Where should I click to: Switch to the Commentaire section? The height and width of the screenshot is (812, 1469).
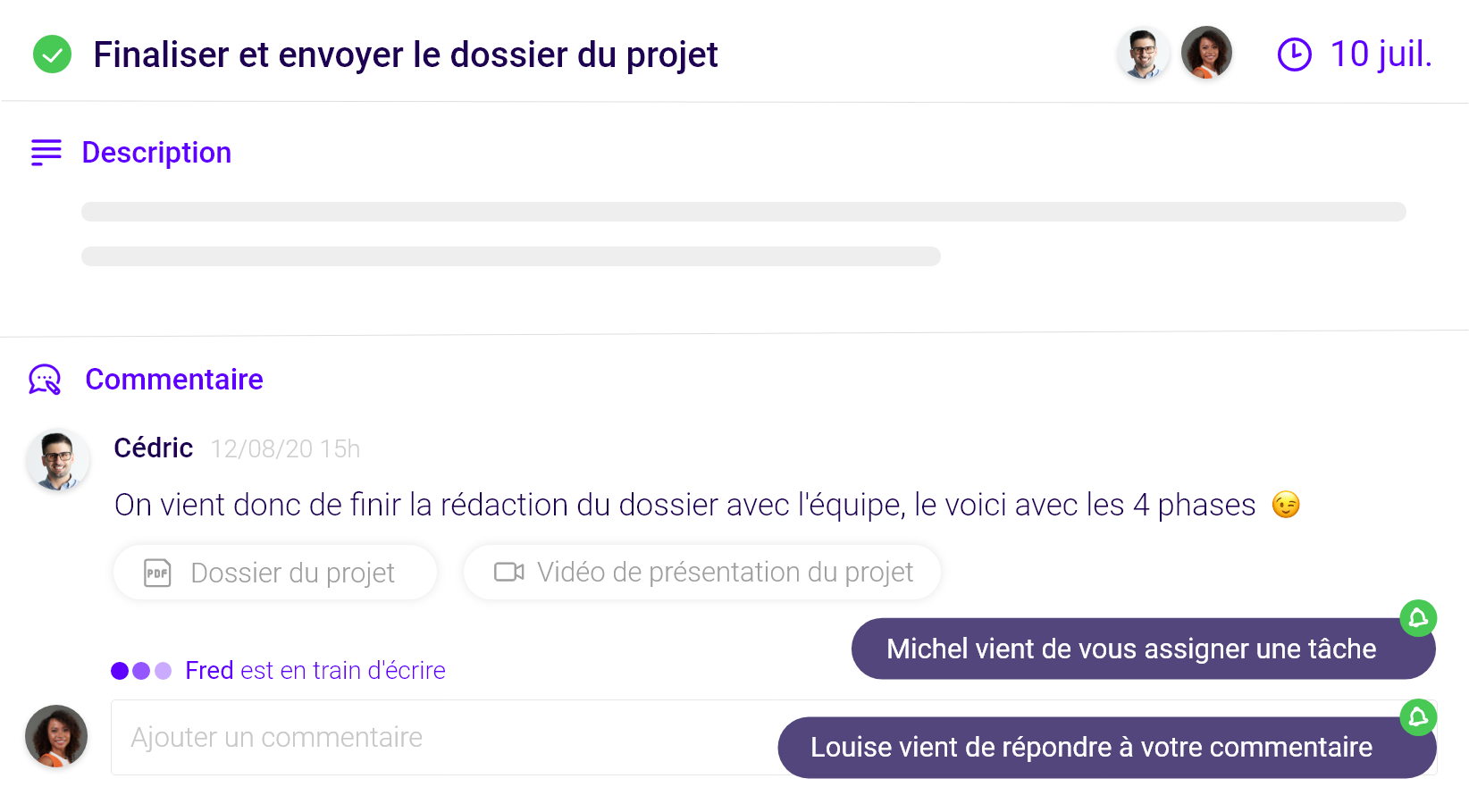pyautogui.click(x=173, y=379)
